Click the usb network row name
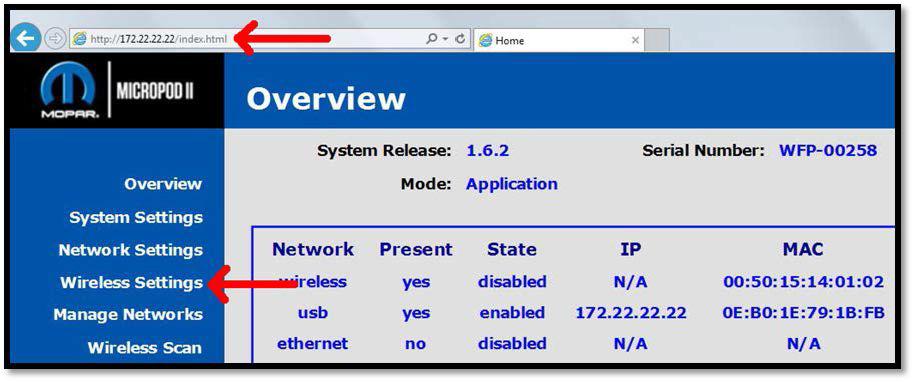This screenshot has width=914, height=382. pos(312,313)
